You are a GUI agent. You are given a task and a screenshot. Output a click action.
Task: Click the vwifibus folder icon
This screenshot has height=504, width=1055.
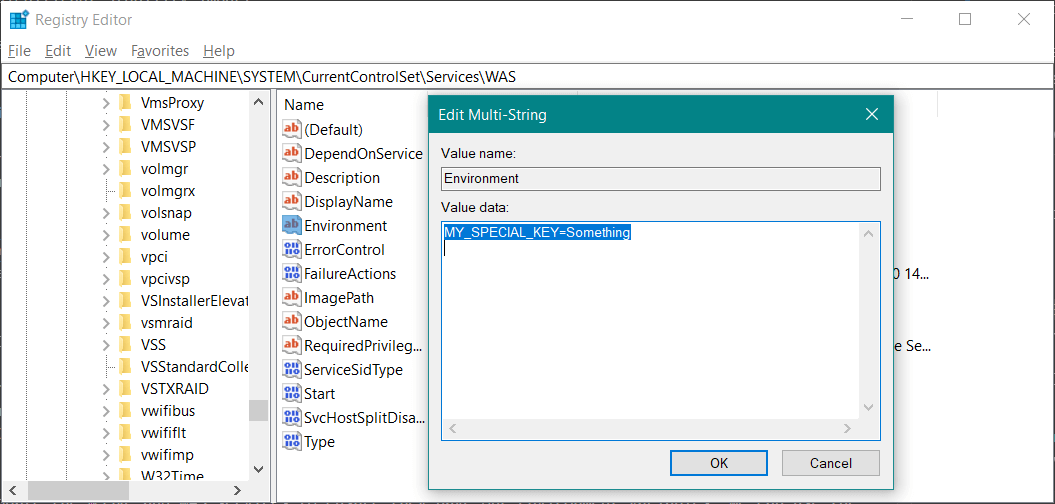point(124,410)
